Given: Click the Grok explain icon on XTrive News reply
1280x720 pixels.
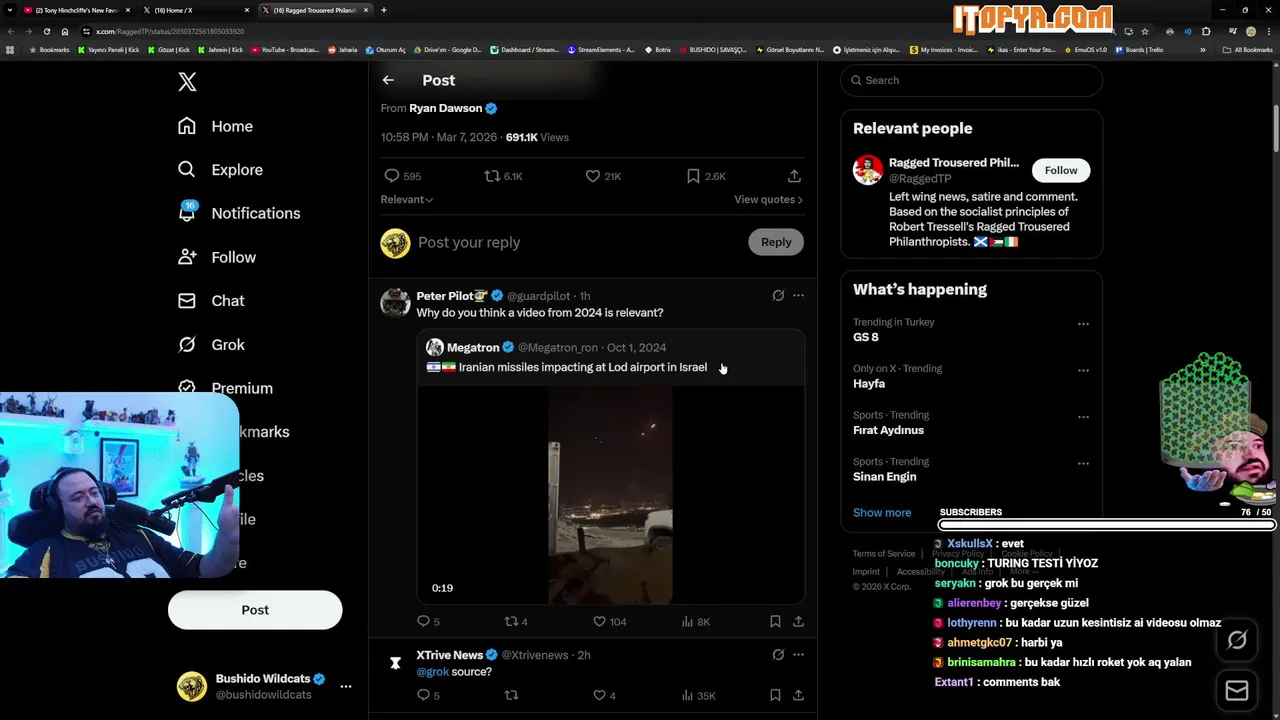Looking at the screenshot, I should [778, 655].
